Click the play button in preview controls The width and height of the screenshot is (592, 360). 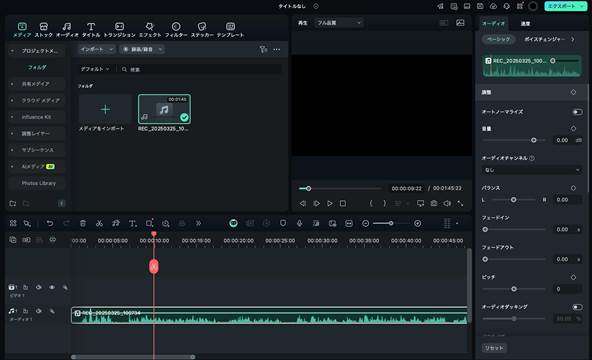(x=330, y=203)
